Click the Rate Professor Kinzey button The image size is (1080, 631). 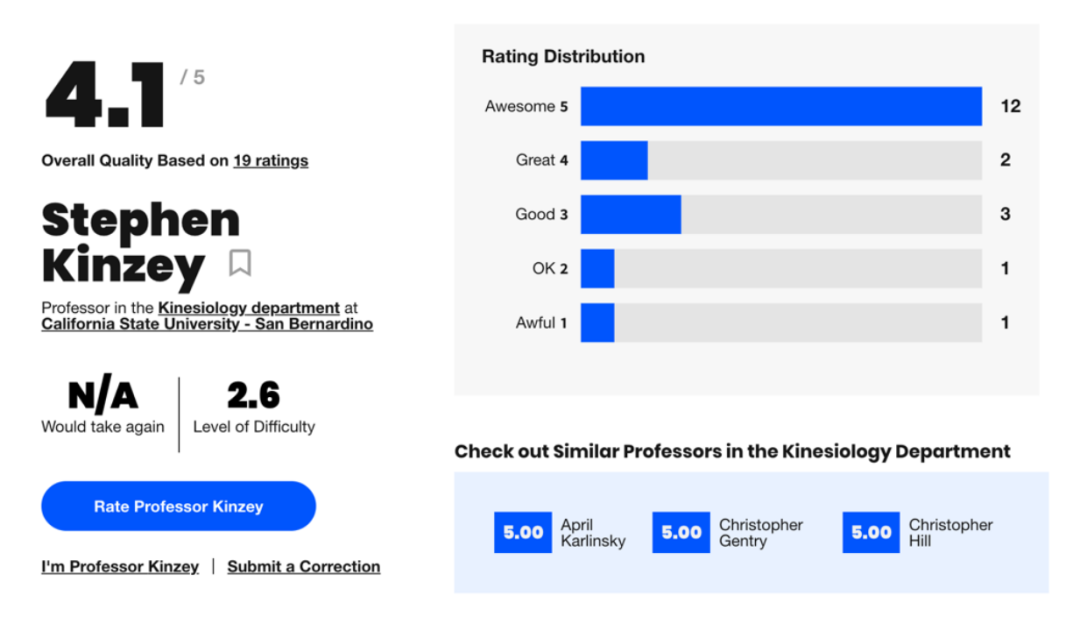[178, 506]
